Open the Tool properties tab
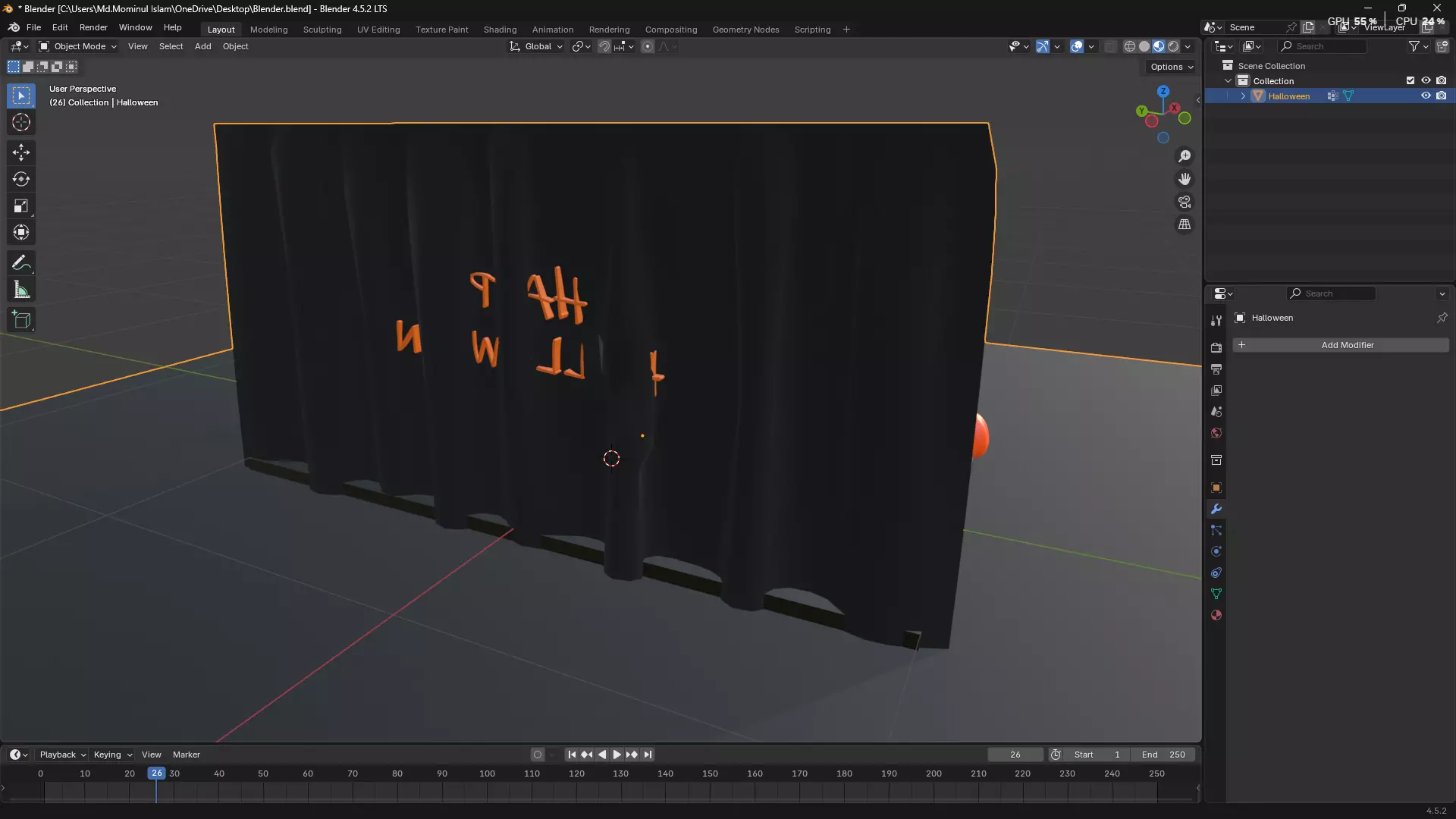The height and width of the screenshot is (819, 1456). [1216, 321]
